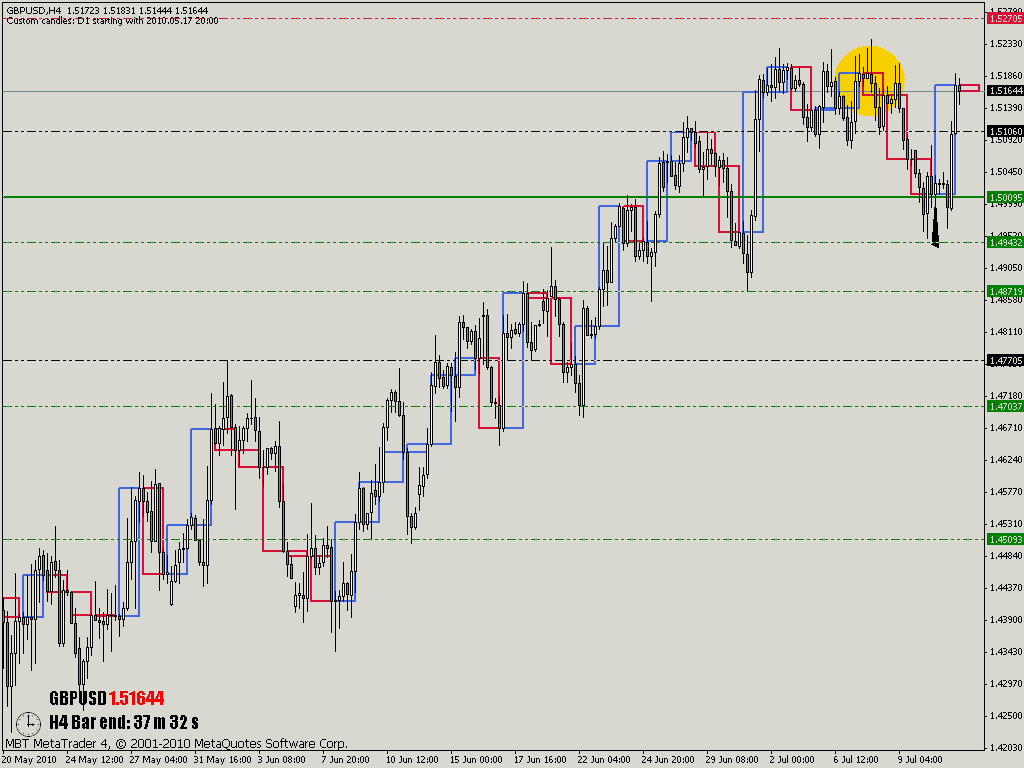Click the '22 Jun 04:00' time axis label
The image size is (1024, 768).
coord(604,760)
